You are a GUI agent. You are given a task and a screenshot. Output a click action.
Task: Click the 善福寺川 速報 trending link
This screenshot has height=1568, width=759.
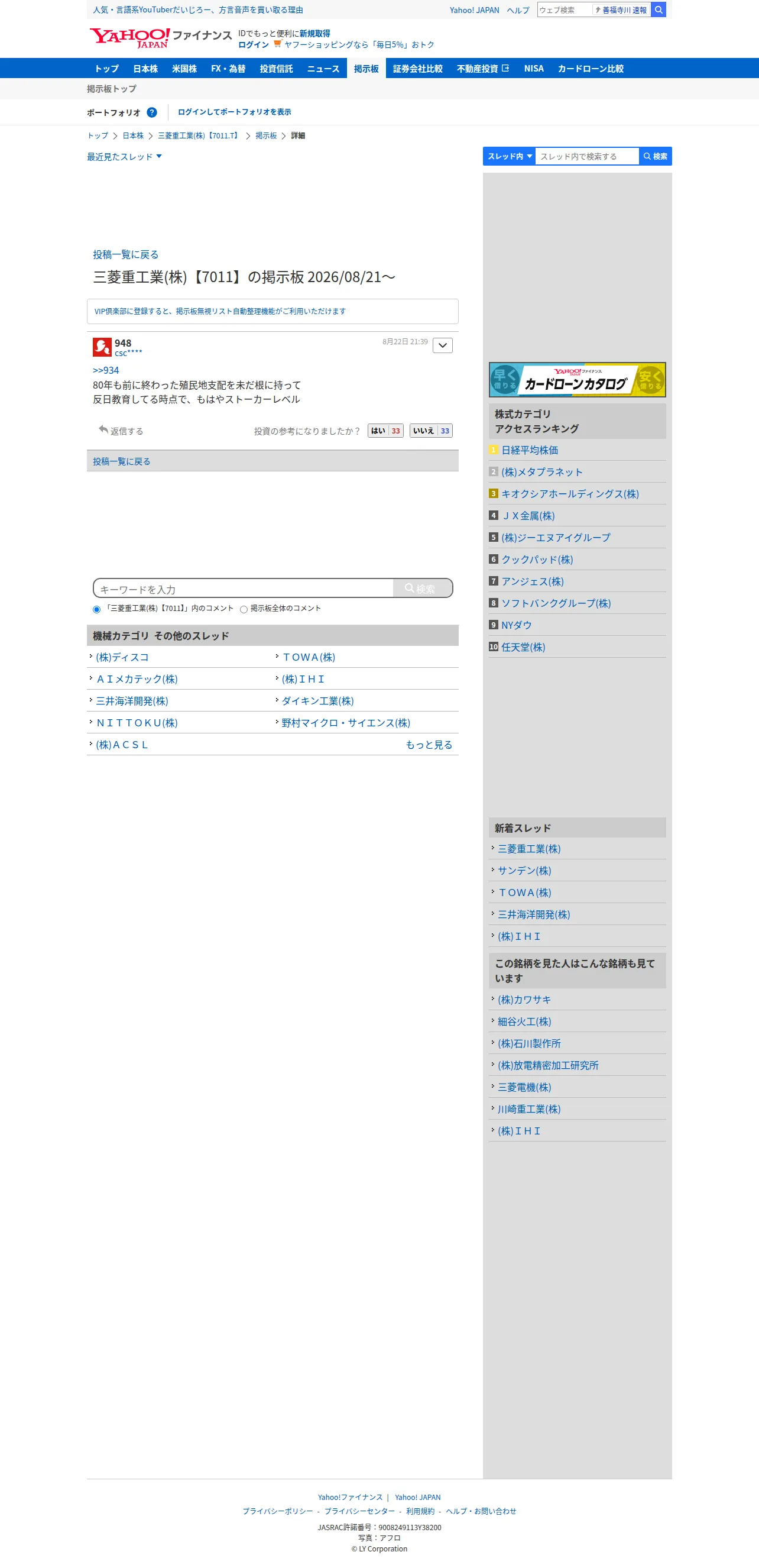tap(621, 9)
